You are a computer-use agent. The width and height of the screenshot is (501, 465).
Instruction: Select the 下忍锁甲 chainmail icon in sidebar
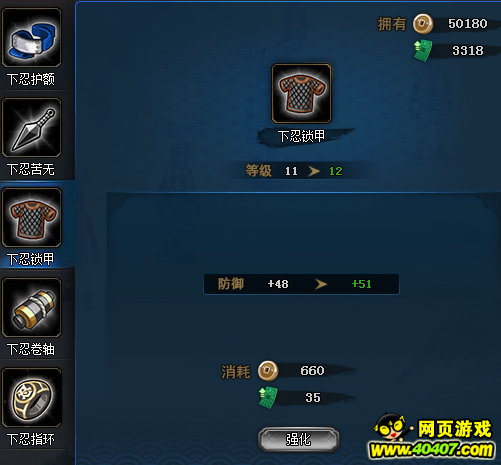tap(32, 217)
